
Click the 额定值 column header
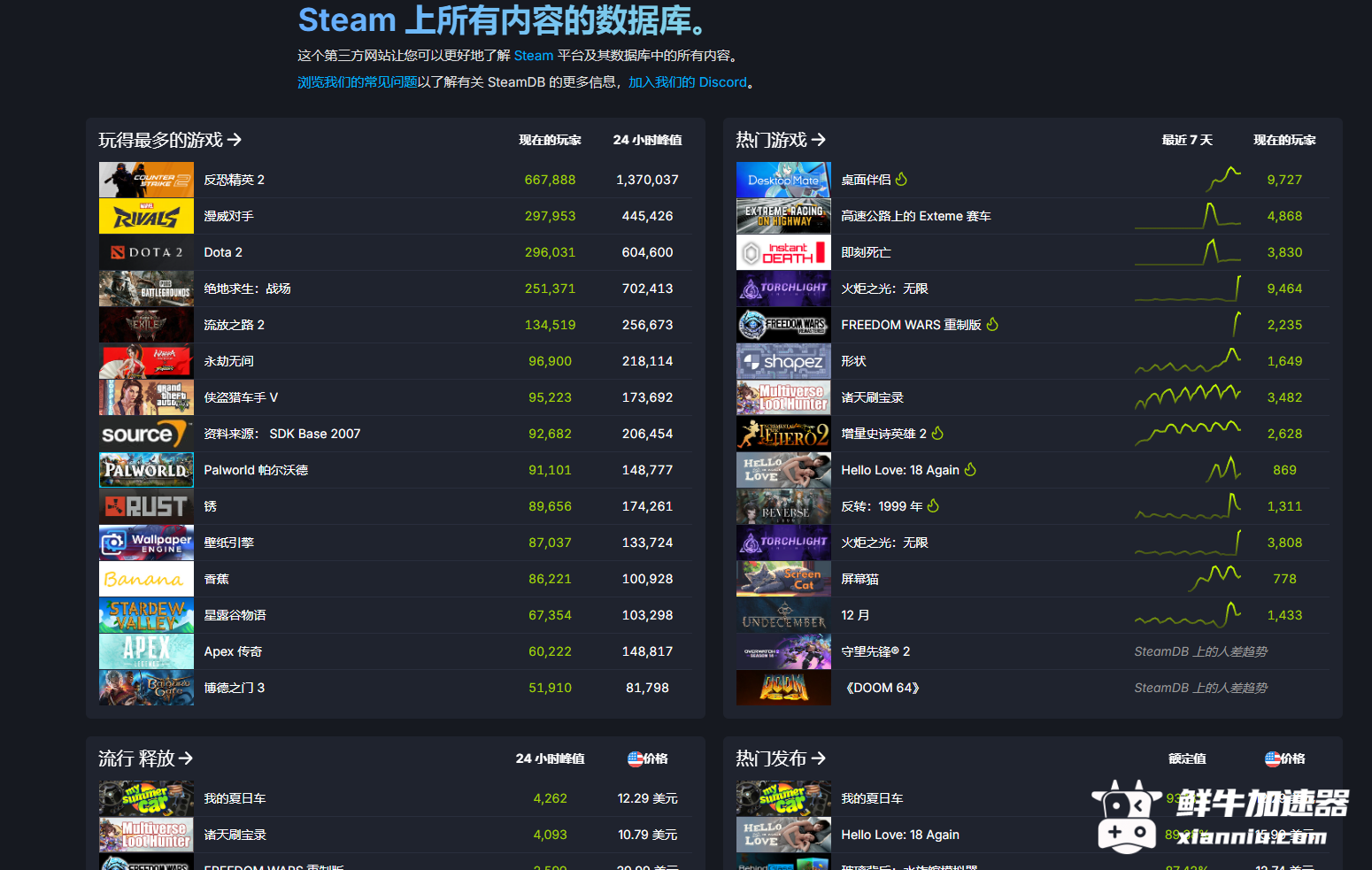(x=1187, y=758)
